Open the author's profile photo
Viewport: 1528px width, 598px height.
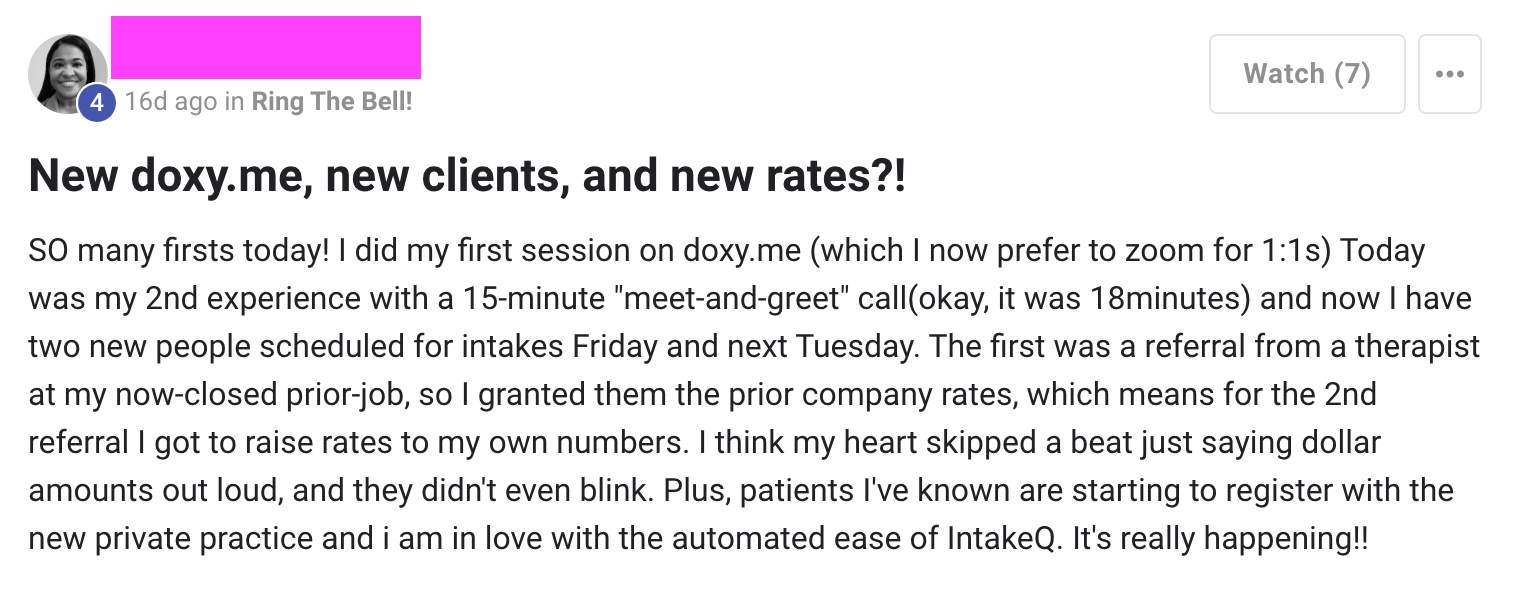coord(66,72)
